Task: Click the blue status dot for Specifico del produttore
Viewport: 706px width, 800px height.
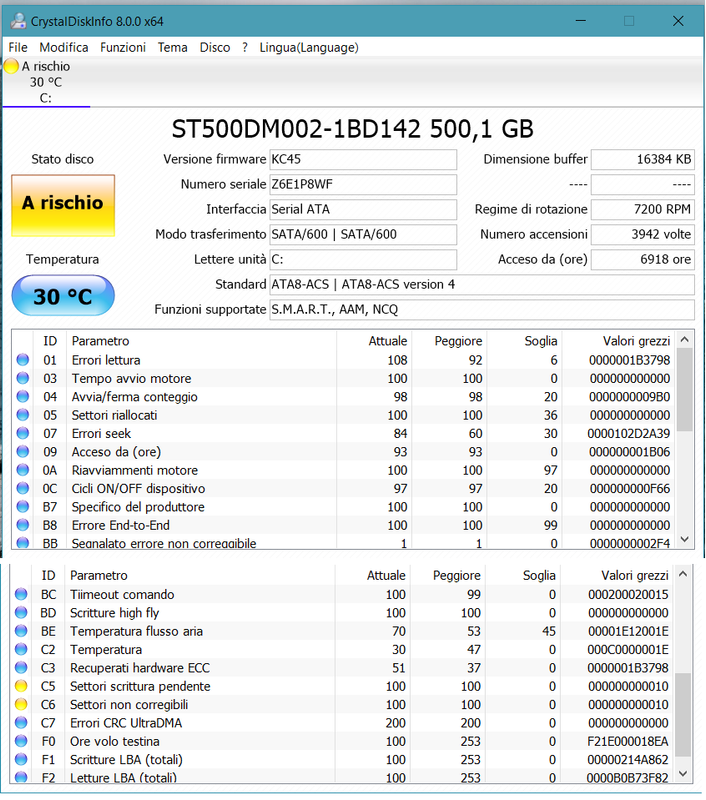Action: click(22, 507)
